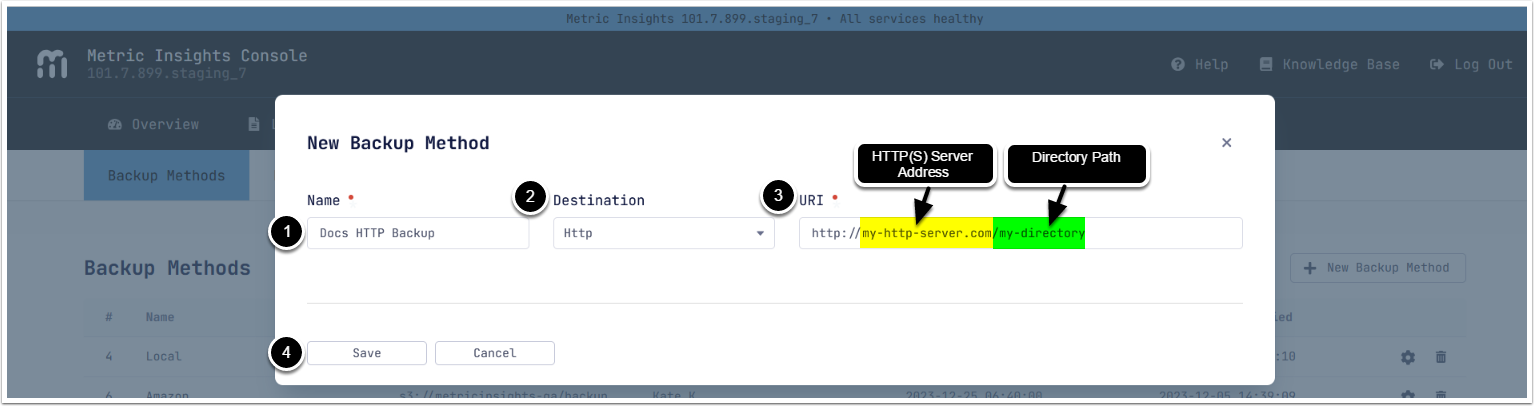
Task: Select the Local row name
Action: click(163, 357)
